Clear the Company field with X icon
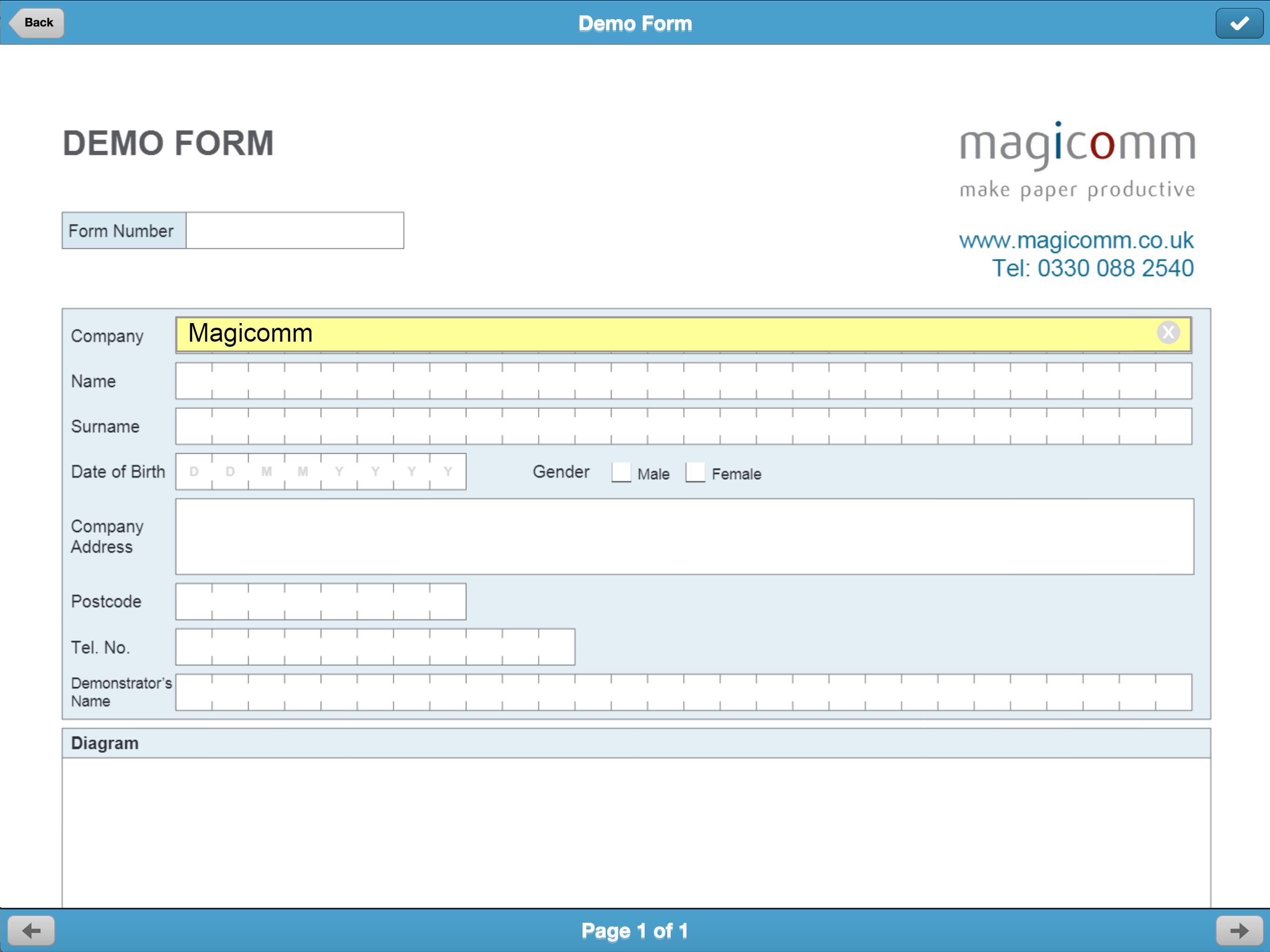This screenshot has height=952, width=1270. pyautogui.click(x=1168, y=332)
